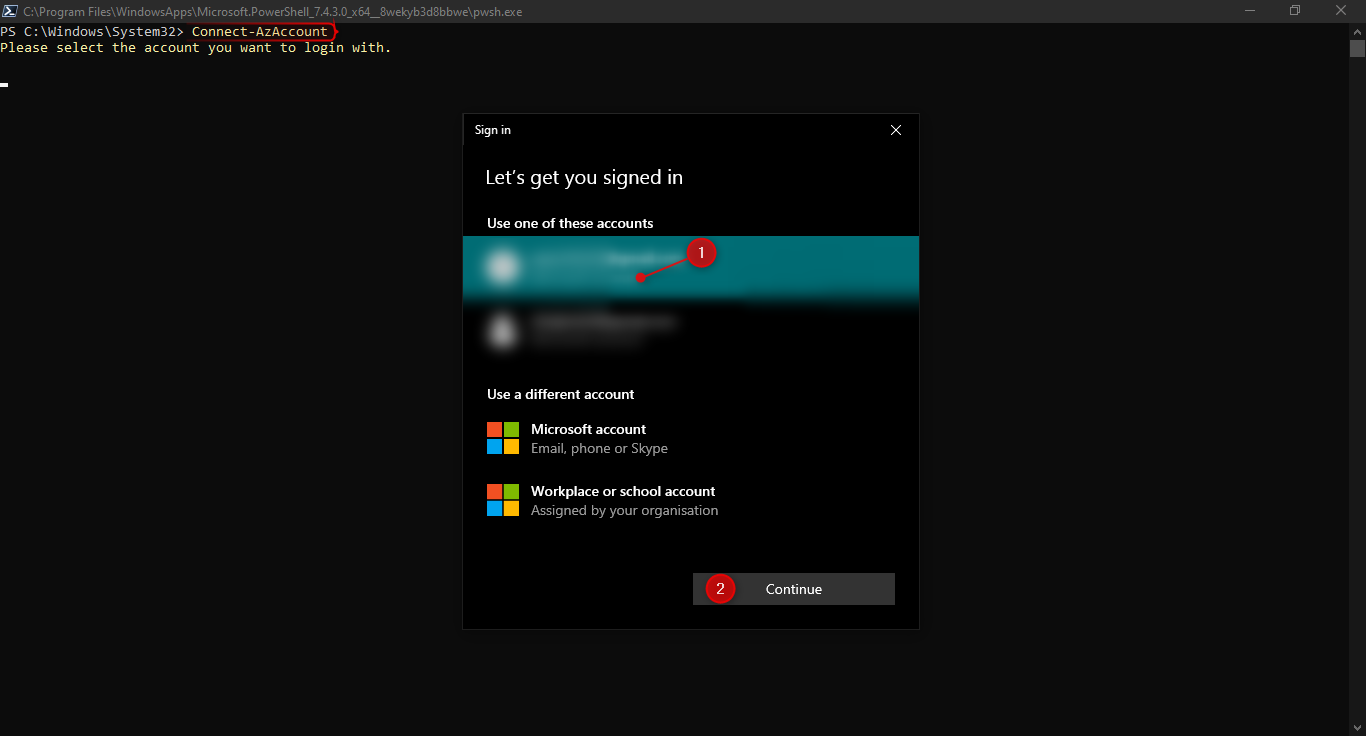Restore down the PowerShell window

pyautogui.click(x=1295, y=11)
